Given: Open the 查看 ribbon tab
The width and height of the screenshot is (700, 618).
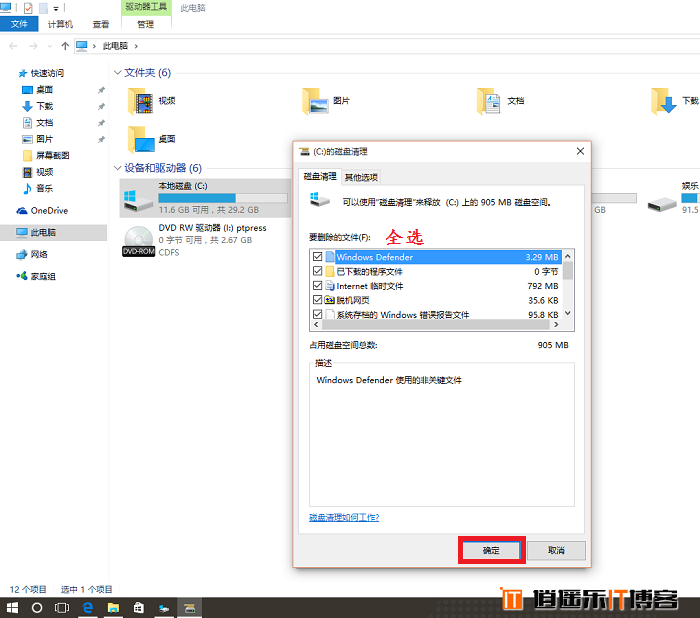Looking at the screenshot, I should (x=101, y=24).
